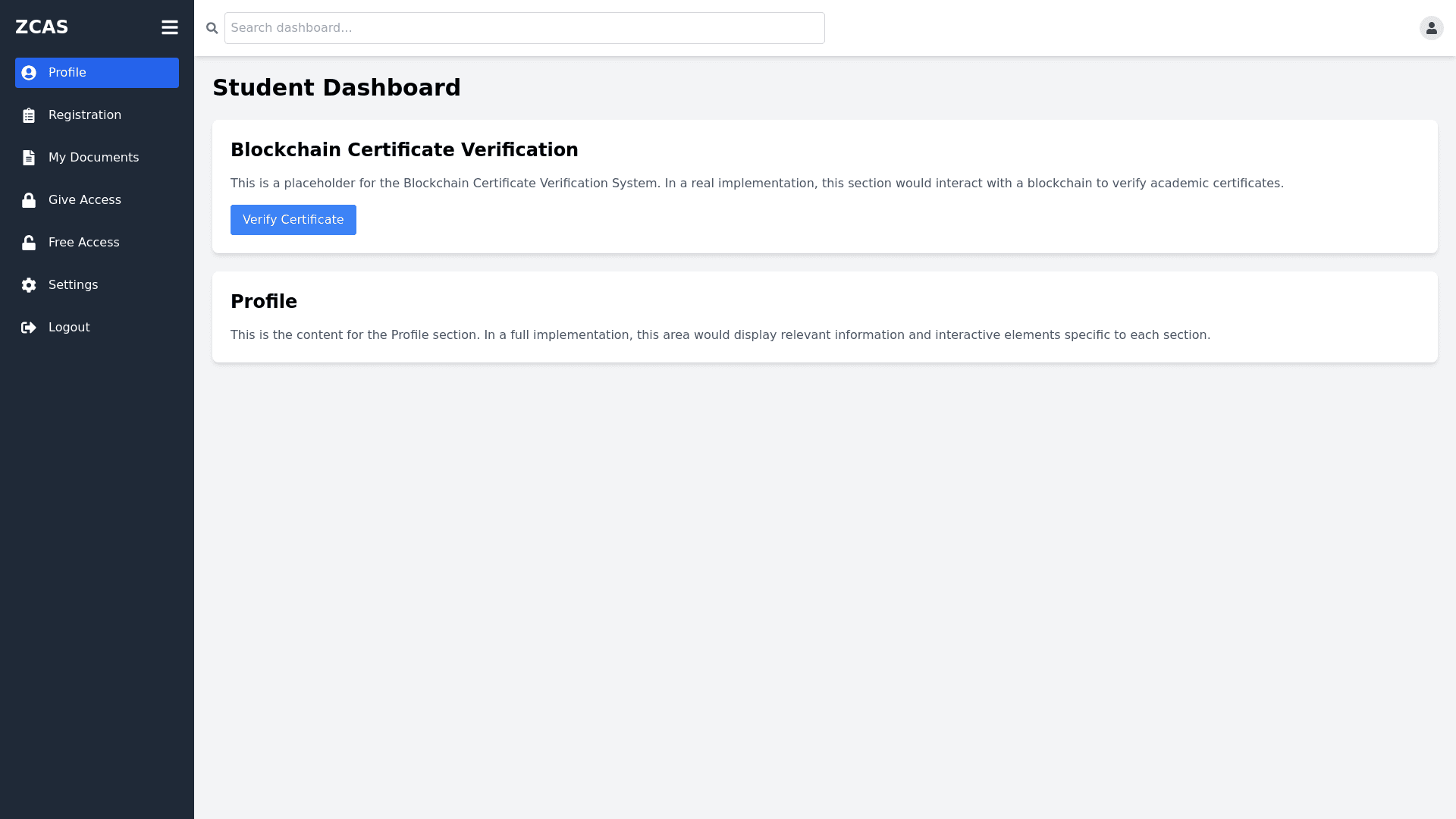Open the user avatar menu
The height and width of the screenshot is (819, 1456).
(x=1431, y=28)
